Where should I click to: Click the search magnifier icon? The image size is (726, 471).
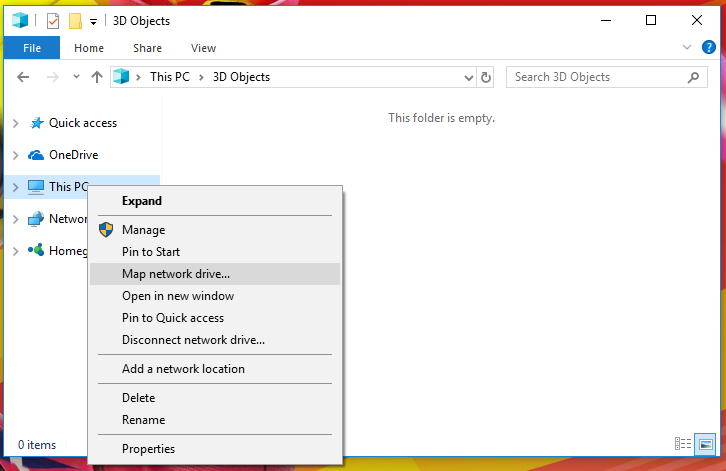pyautogui.click(x=692, y=77)
